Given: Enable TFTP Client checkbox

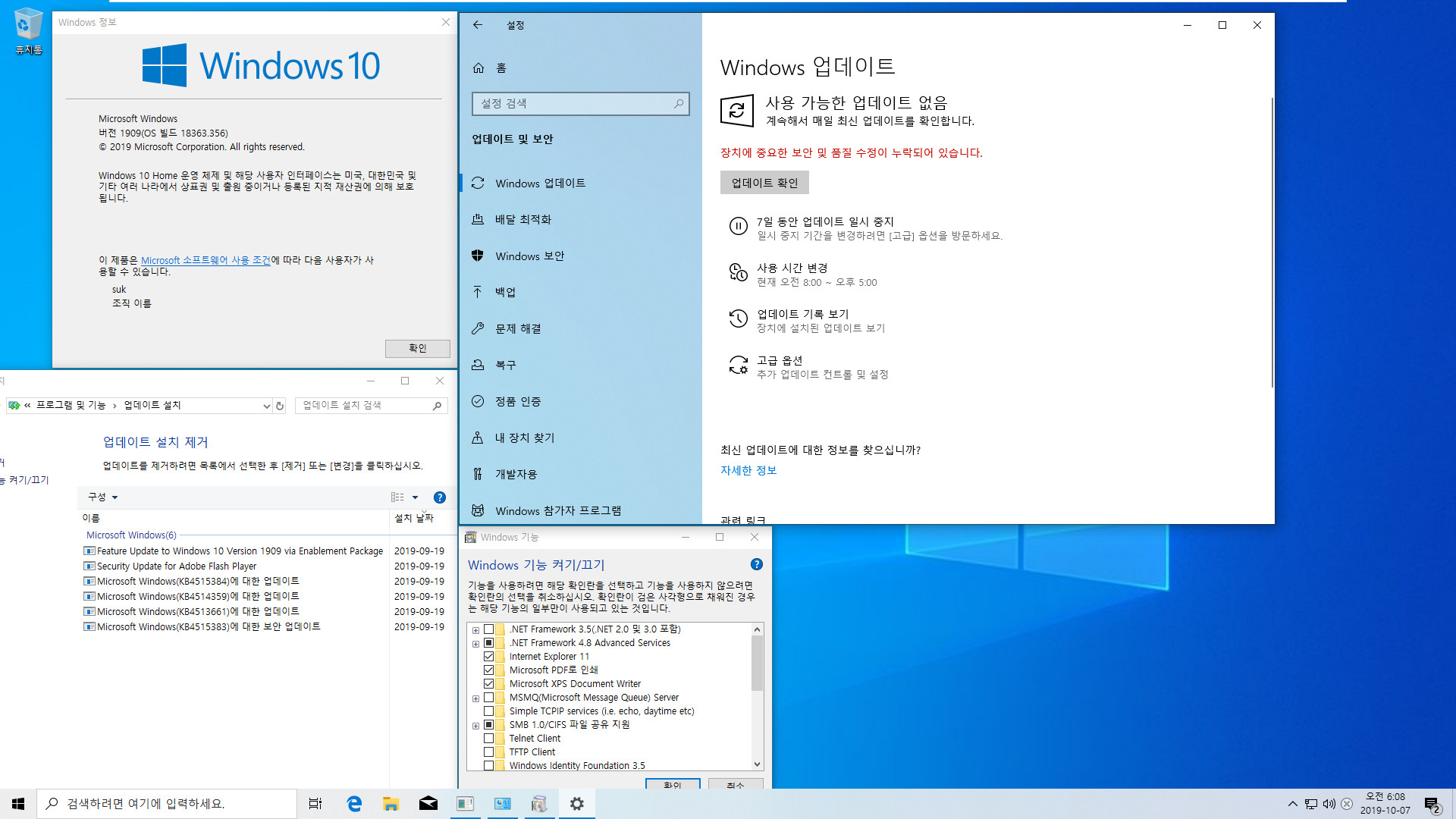Looking at the screenshot, I should pyautogui.click(x=489, y=752).
